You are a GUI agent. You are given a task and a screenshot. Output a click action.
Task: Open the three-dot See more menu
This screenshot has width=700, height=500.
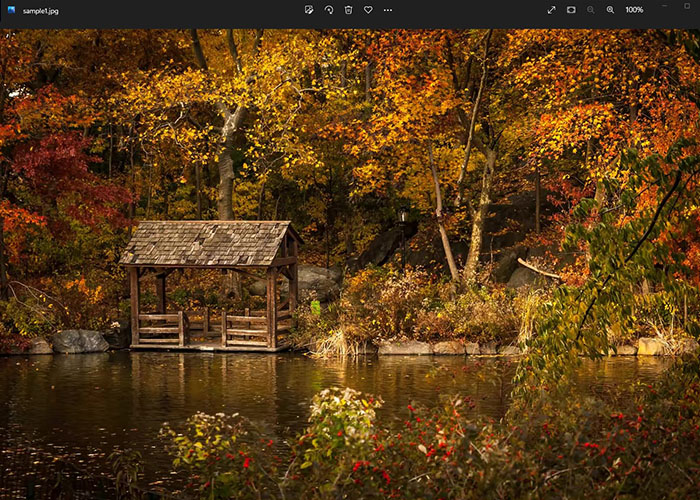[388, 10]
